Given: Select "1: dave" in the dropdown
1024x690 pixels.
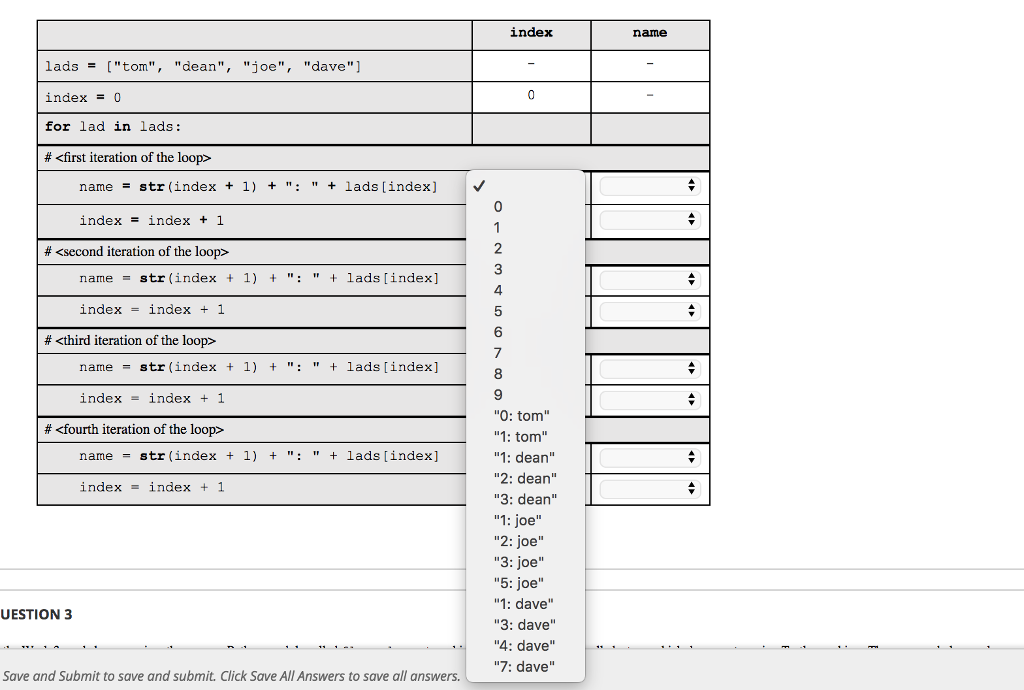Looking at the screenshot, I should 525,604.
